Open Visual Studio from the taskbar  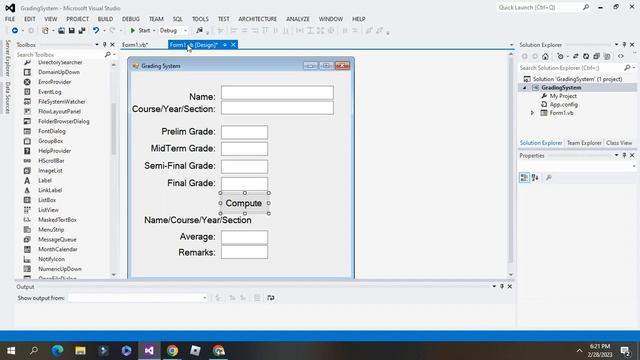point(149,351)
